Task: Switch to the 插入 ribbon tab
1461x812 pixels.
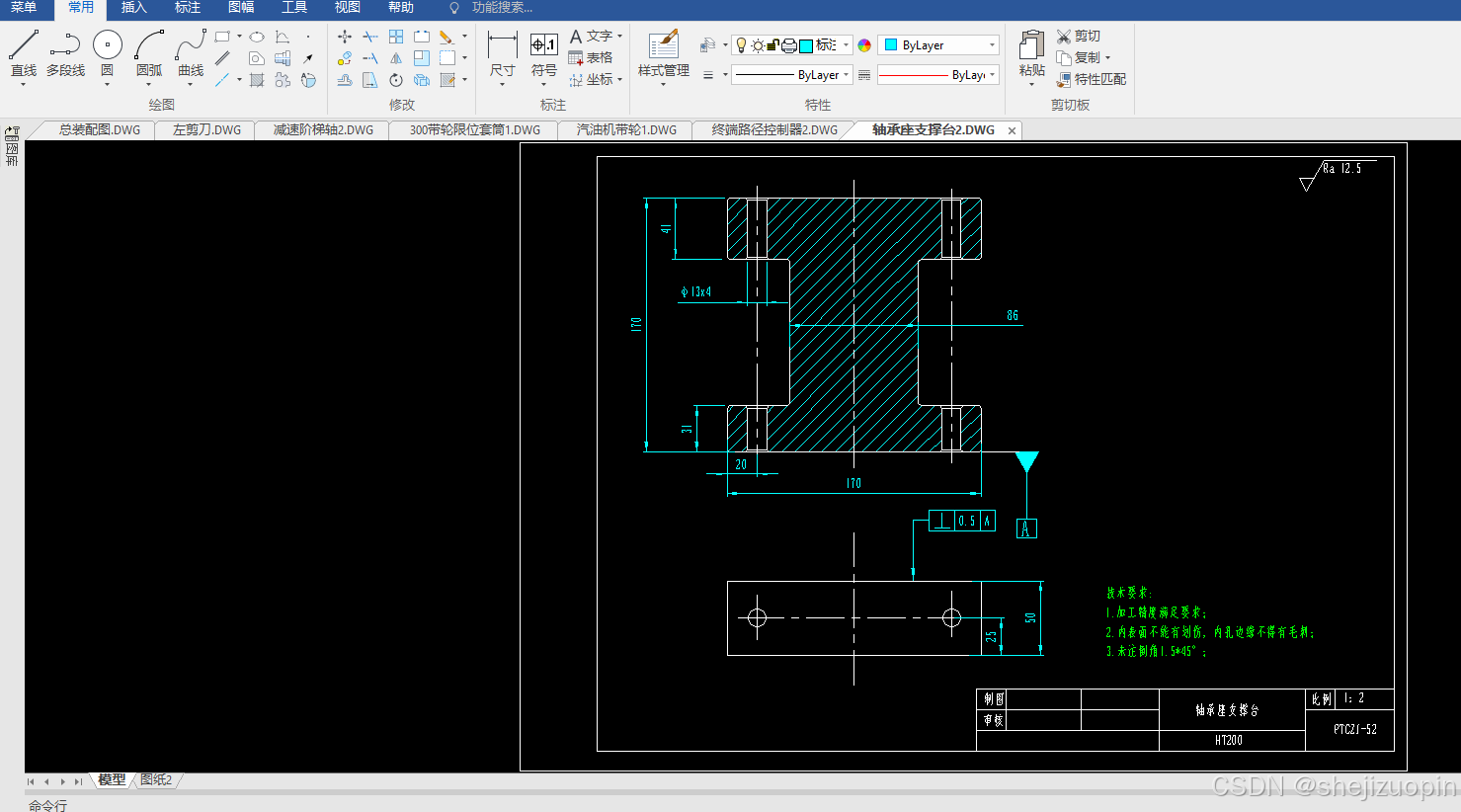Action: click(x=133, y=8)
